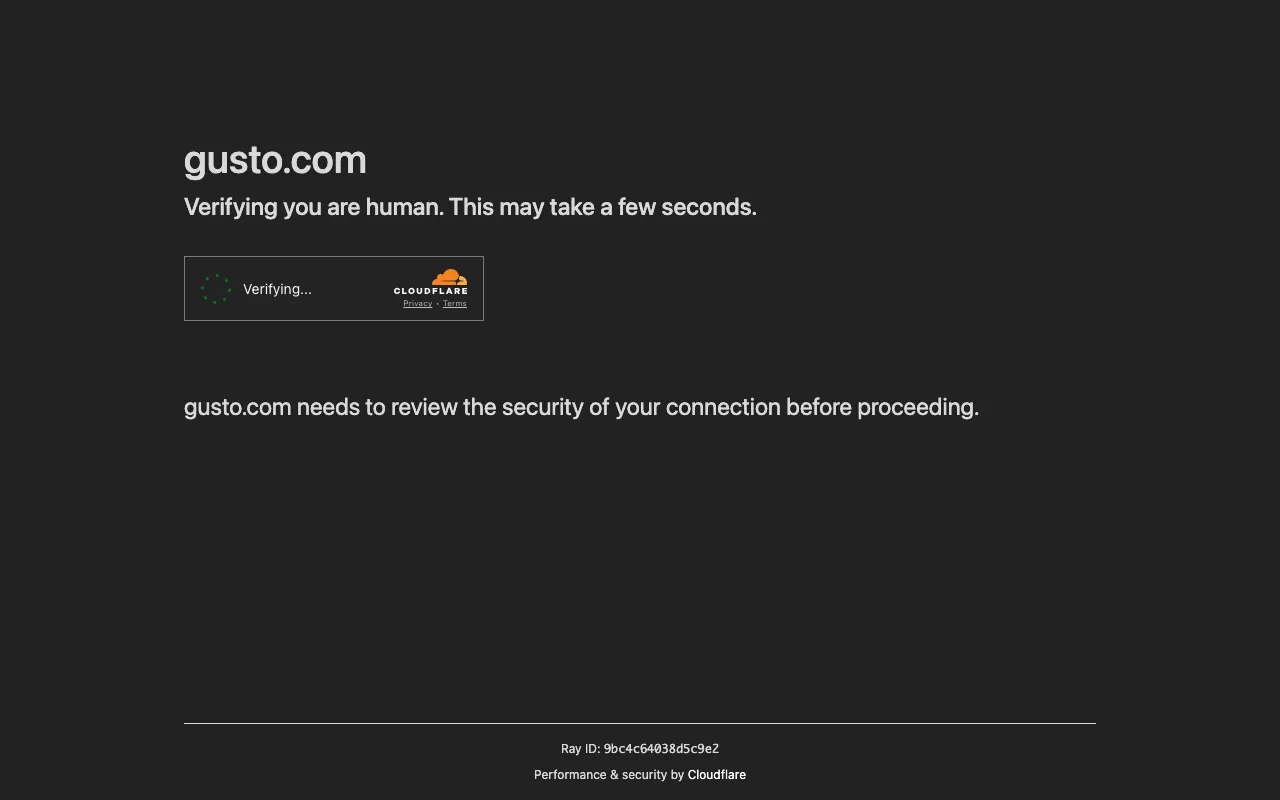Click the dot separator between Privacy and Terms
Image resolution: width=1280 pixels, height=800 pixels.
click(437, 304)
